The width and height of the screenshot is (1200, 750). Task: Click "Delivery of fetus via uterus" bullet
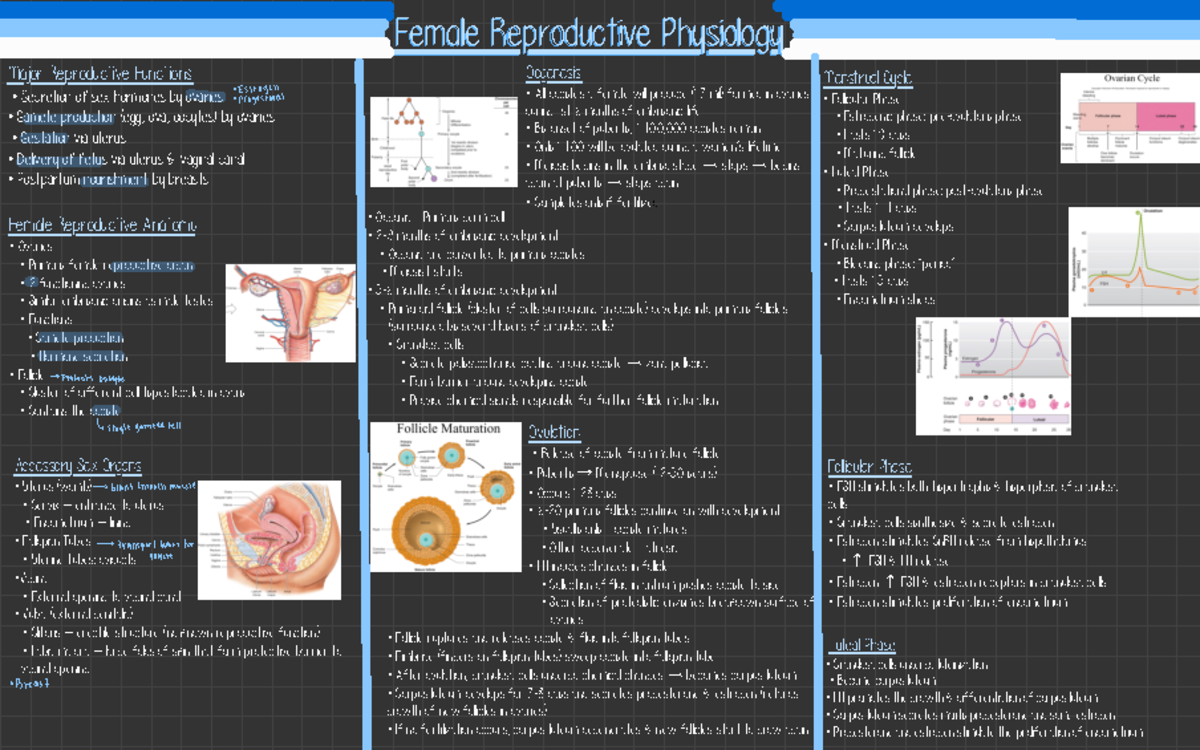[x=127, y=159]
